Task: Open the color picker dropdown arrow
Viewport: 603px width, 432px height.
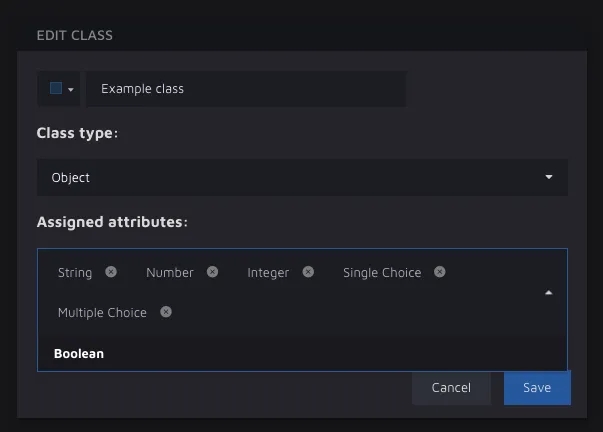Action: click(x=71, y=89)
